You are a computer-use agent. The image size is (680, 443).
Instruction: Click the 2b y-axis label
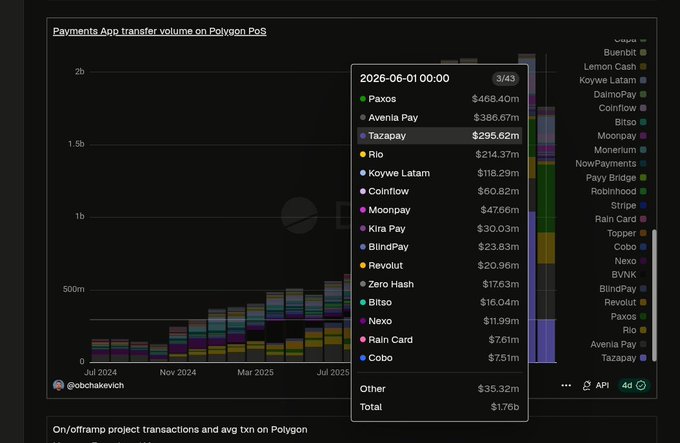79,72
